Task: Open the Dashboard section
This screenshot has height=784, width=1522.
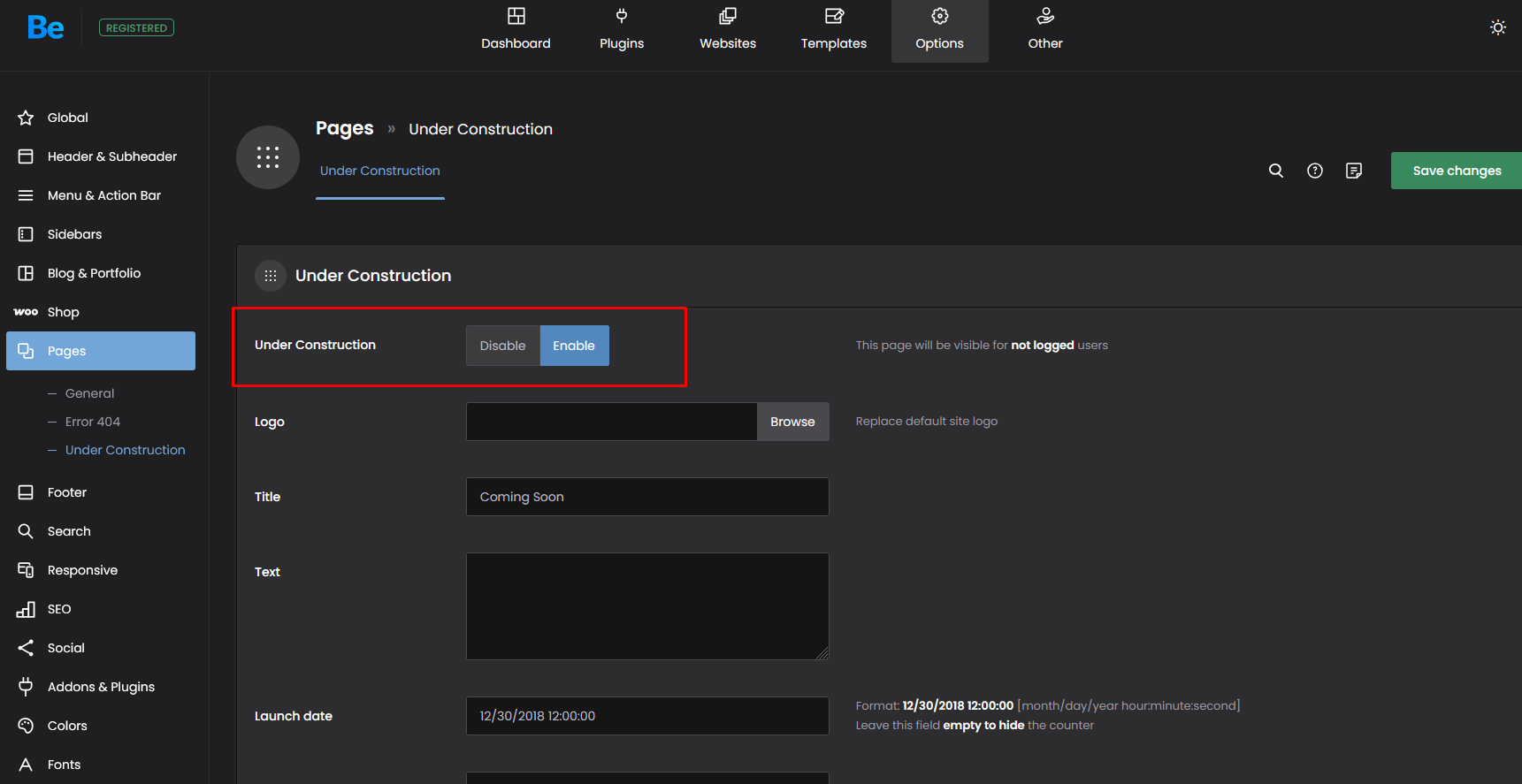Action: tap(516, 31)
